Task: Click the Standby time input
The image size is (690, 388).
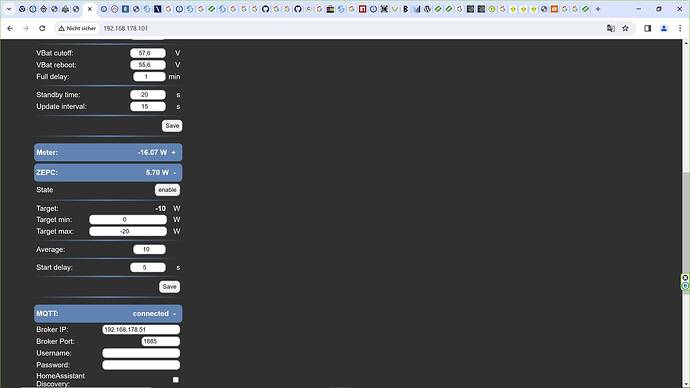Action: [148, 95]
